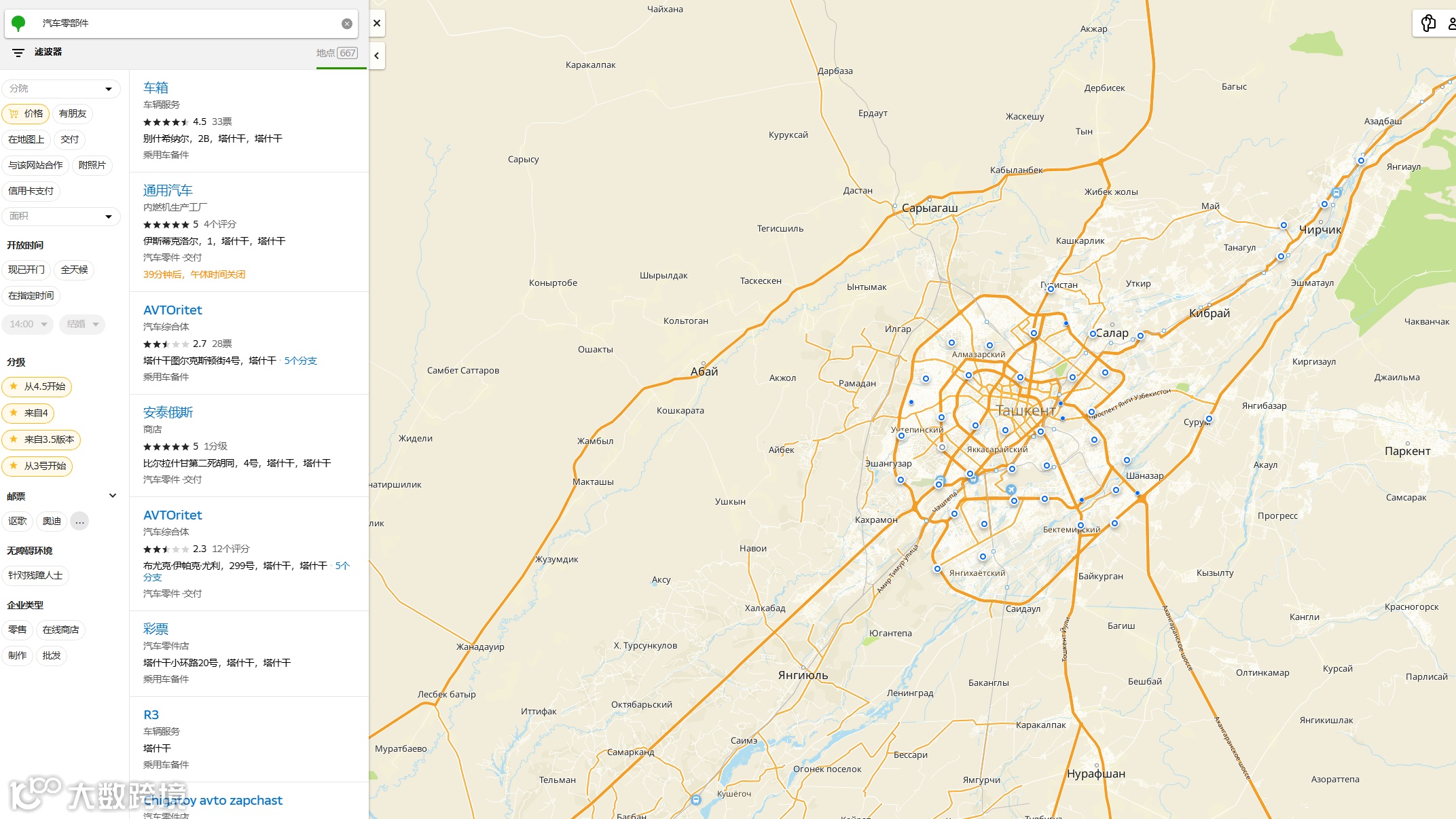This screenshot has height=819, width=1456.
Task: Open the filter icon beside 滤波器
Action: tap(18, 52)
